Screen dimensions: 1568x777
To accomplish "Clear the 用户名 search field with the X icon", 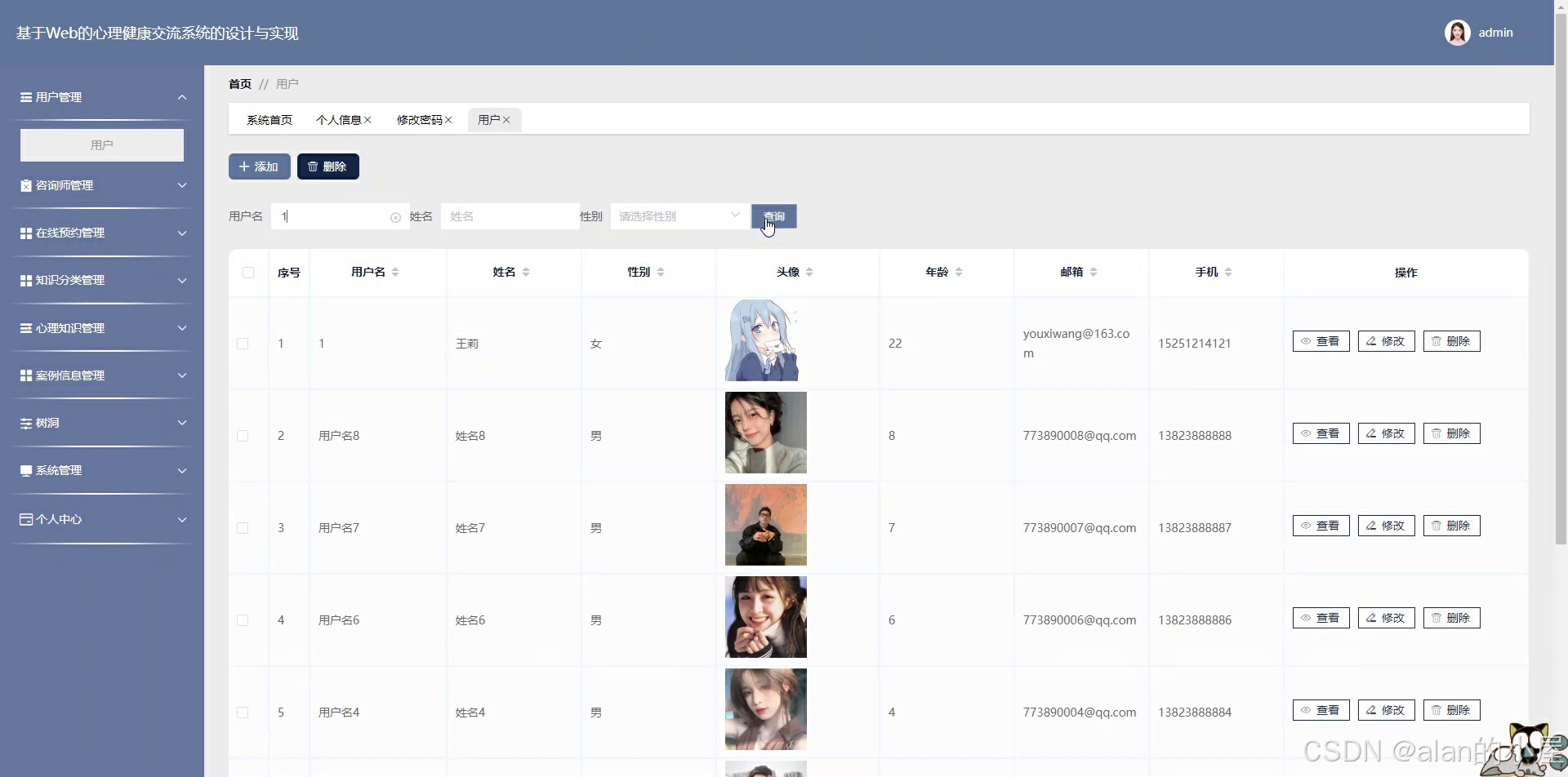I will 395,217.
